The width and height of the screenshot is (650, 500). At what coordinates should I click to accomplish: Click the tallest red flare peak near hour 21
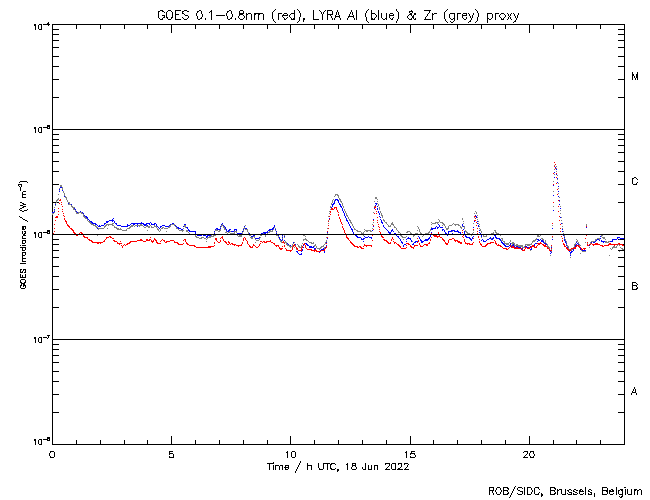[x=554, y=163]
